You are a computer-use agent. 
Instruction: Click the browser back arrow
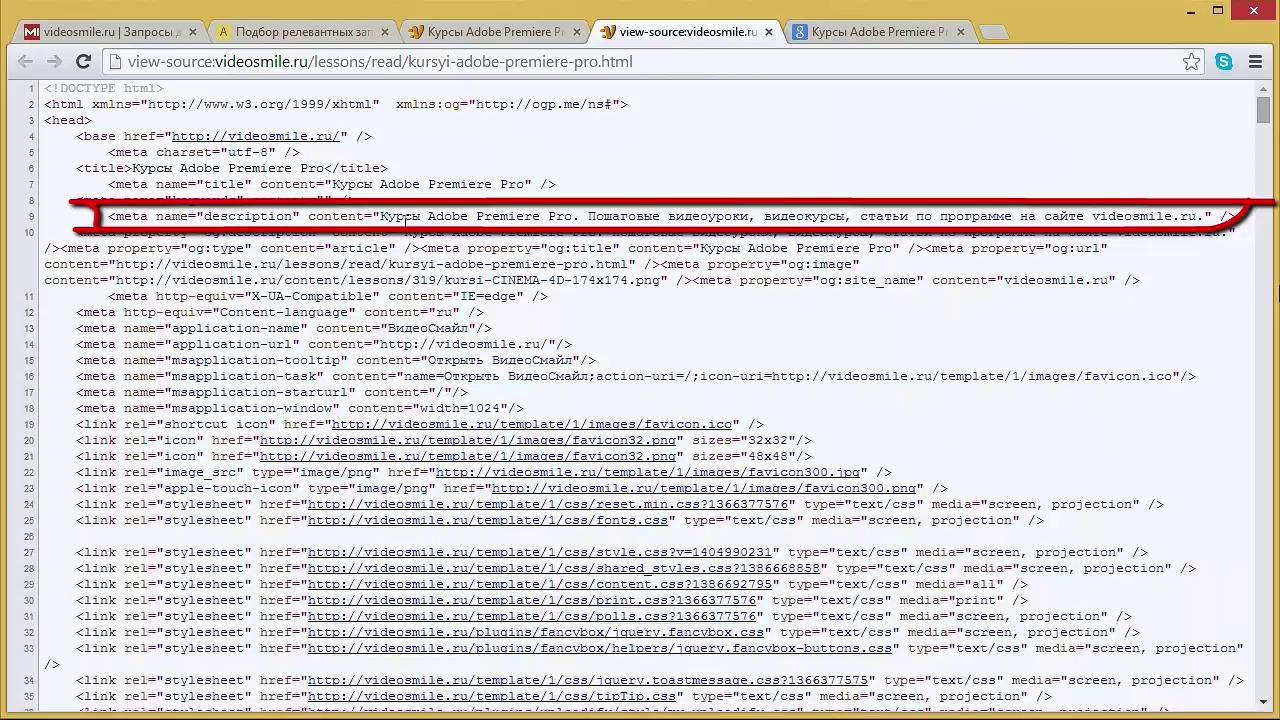[26, 62]
